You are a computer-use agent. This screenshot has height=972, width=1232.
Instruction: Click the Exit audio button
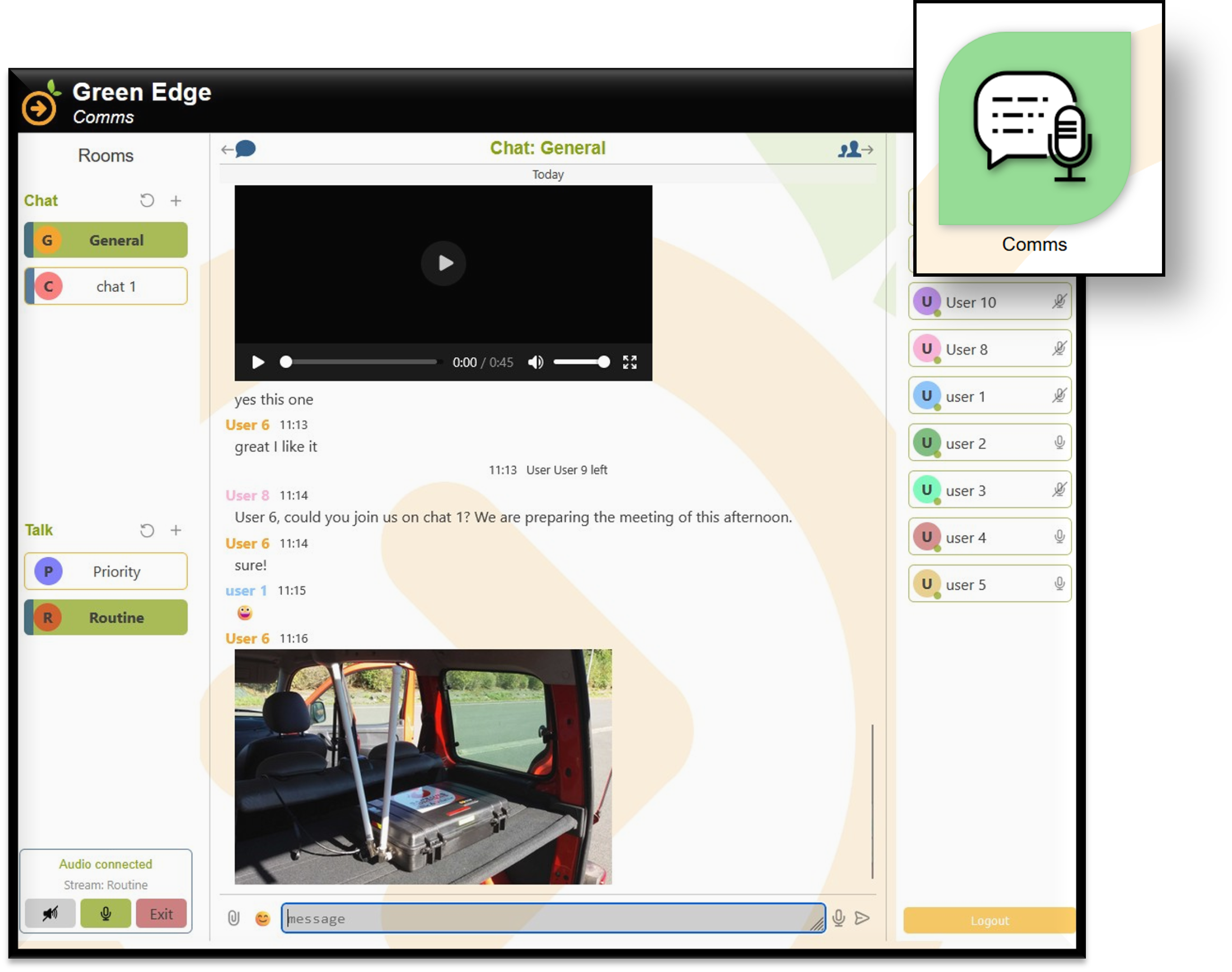pyautogui.click(x=161, y=913)
